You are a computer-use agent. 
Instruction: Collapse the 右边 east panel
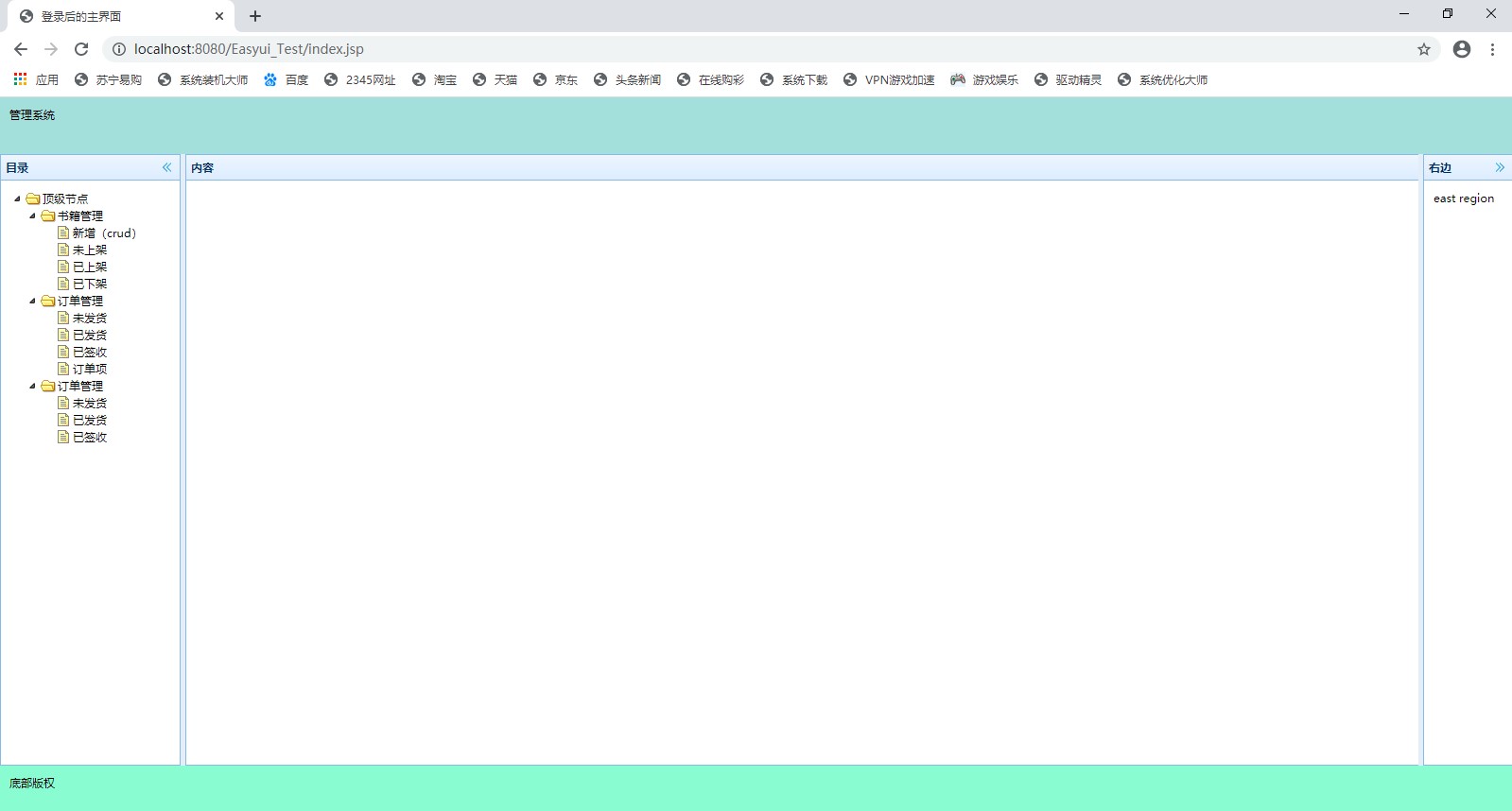click(x=1500, y=167)
